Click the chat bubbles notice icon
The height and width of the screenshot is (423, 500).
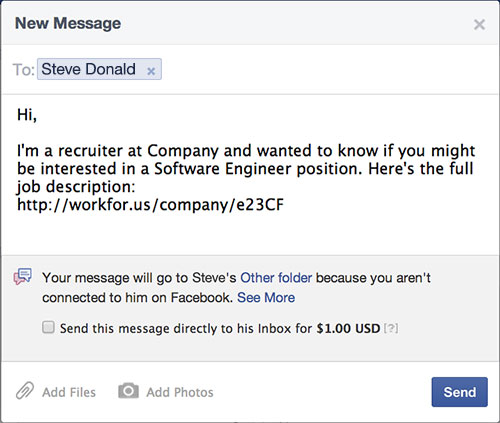(x=23, y=277)
